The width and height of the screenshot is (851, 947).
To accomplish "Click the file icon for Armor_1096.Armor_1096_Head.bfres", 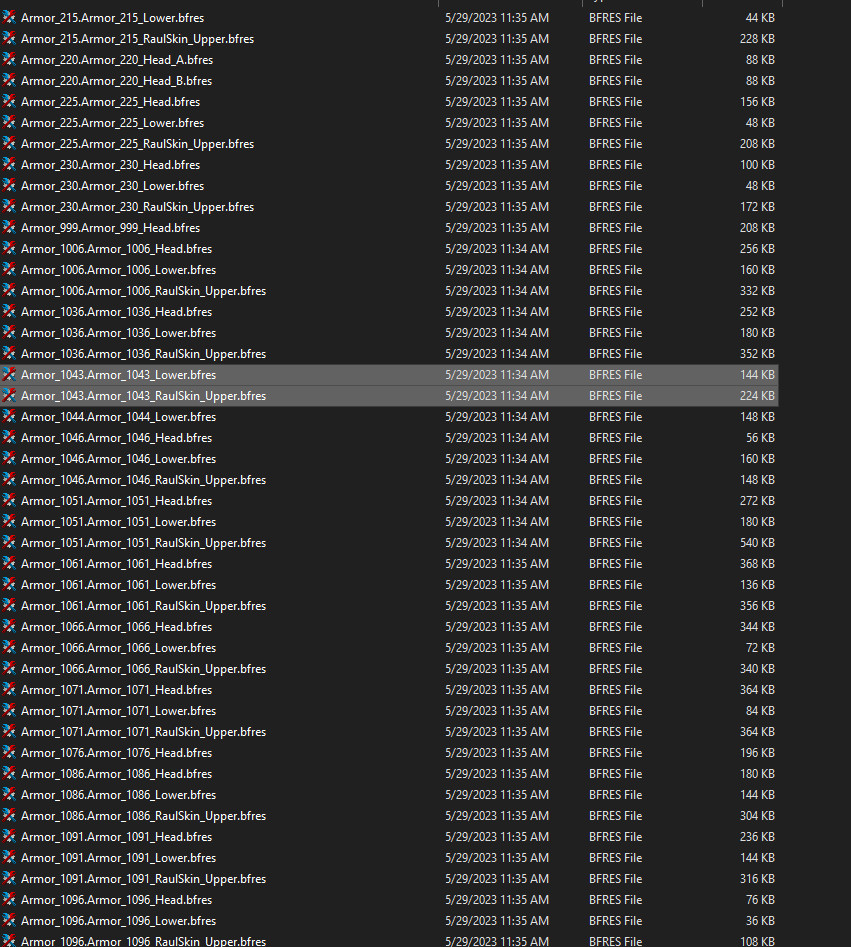I will click(x=9, y=900).
